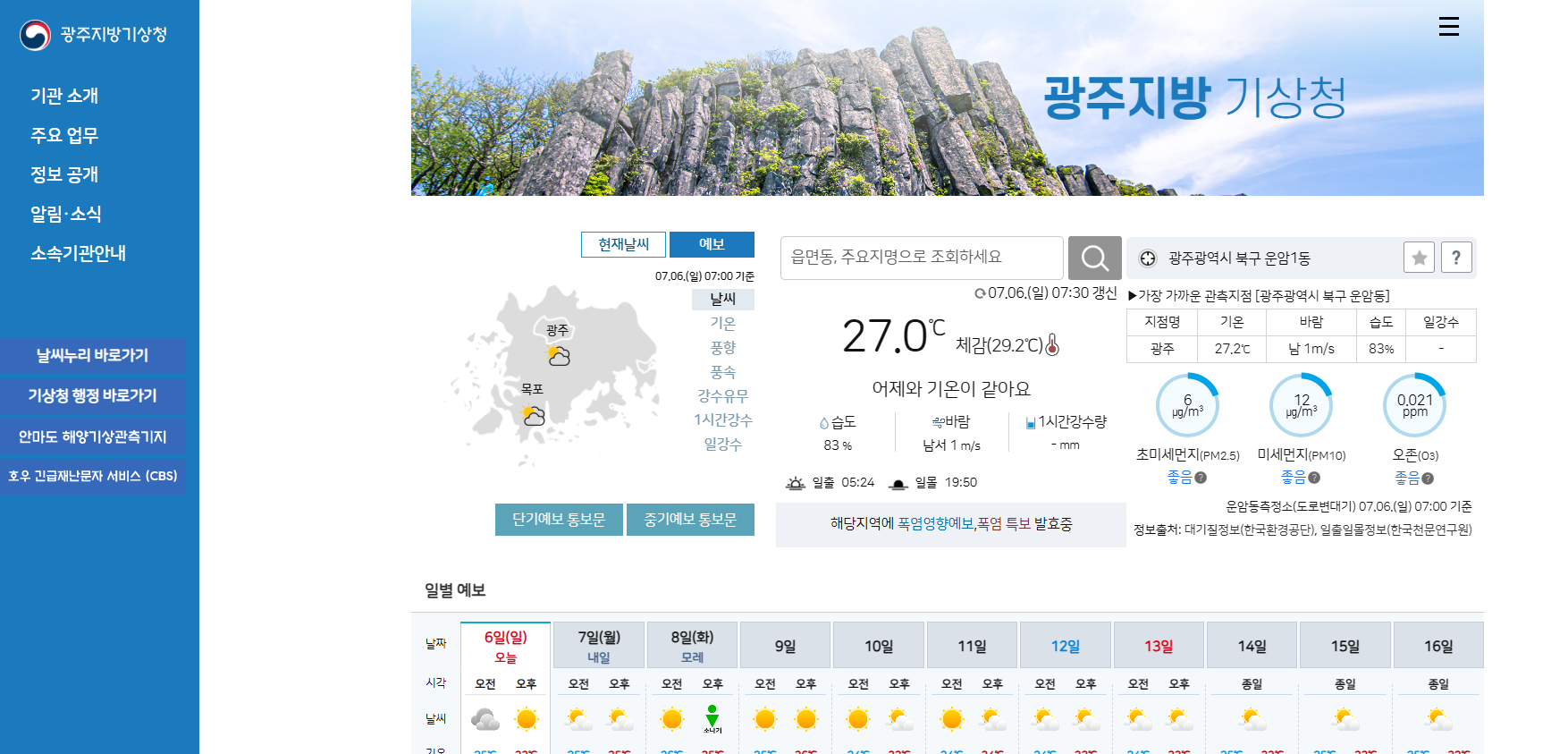This screenshot has width=1568, height=754.
Task: Click the 기상청 행정 바로가기 button
Action: 93,395
